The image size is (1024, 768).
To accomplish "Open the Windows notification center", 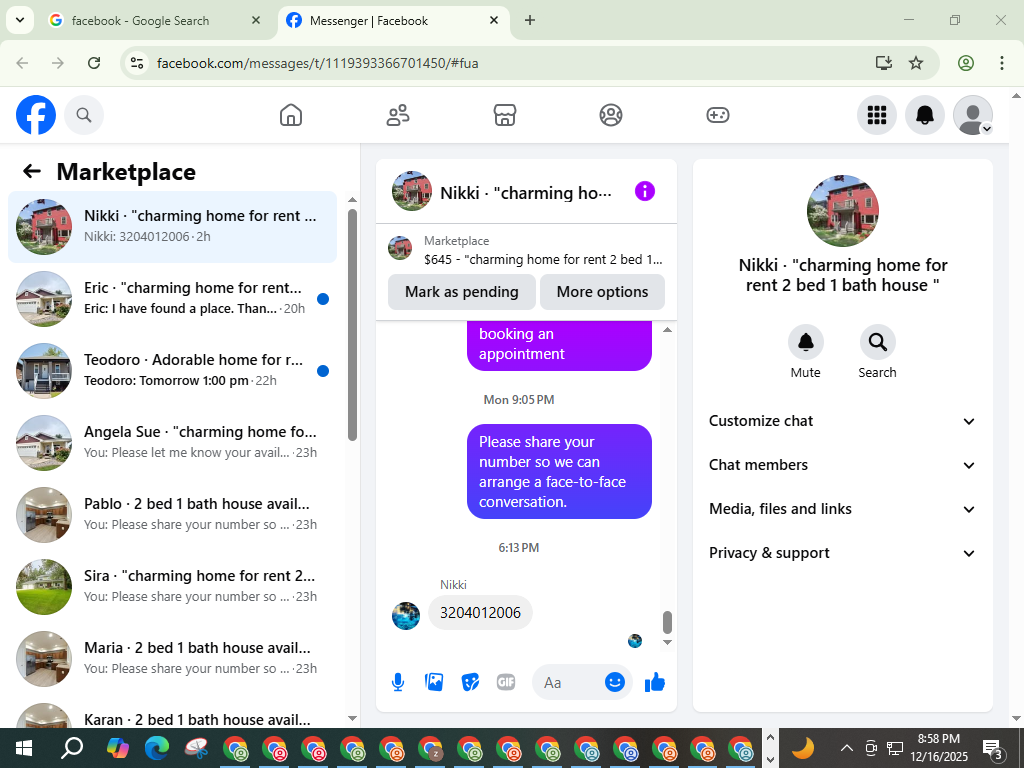I will [993, 748].
